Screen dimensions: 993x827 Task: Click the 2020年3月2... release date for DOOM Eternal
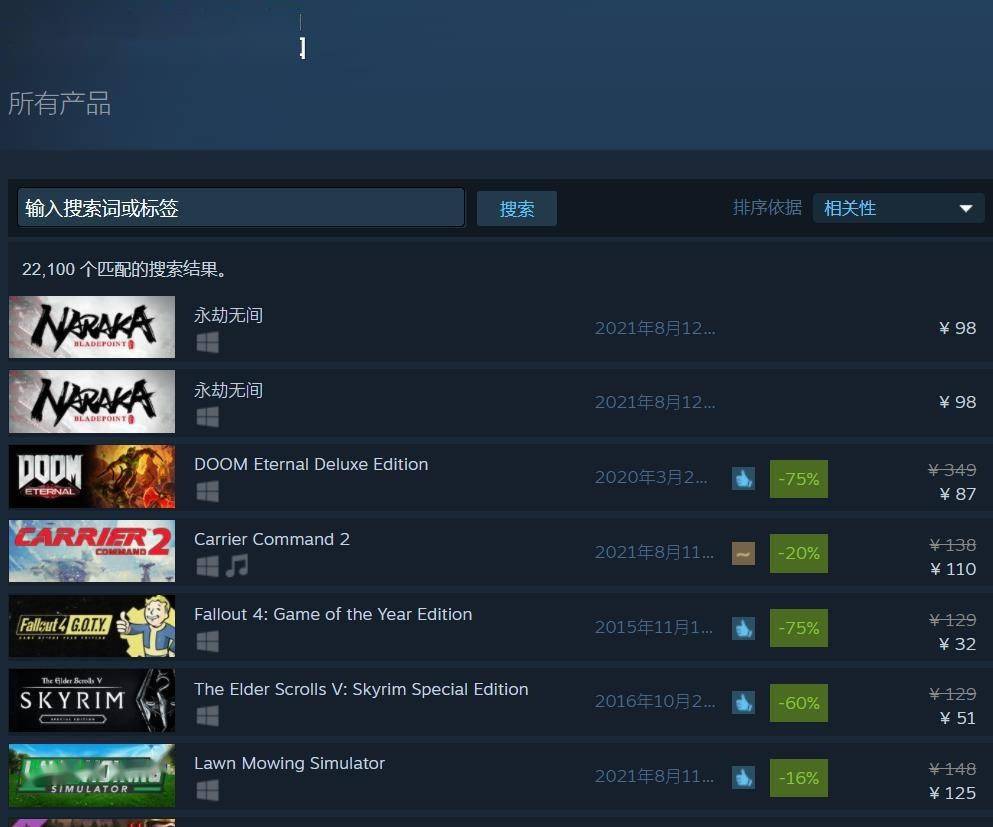[651, 477]
